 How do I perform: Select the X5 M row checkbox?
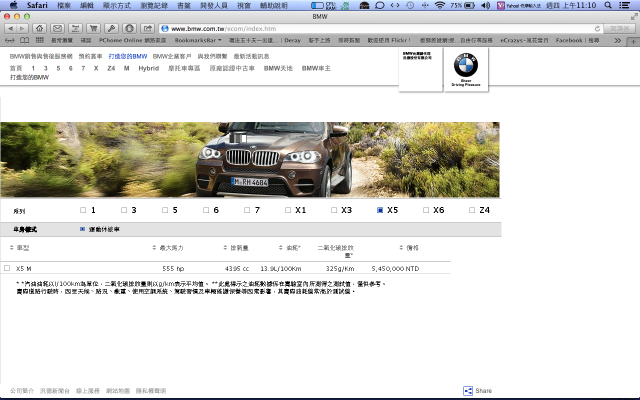coord(7,268)
